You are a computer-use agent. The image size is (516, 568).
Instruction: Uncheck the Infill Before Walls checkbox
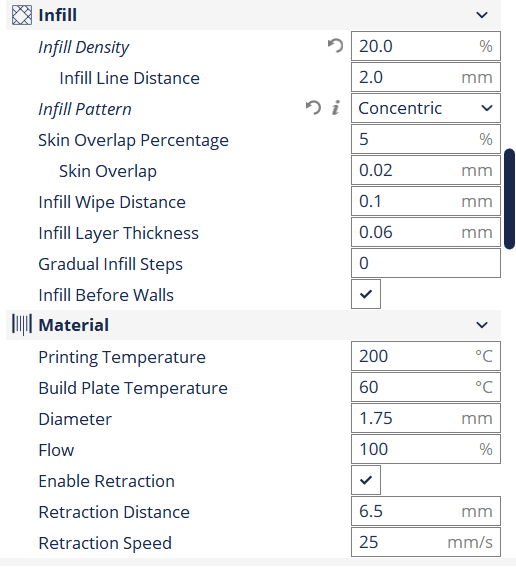(366, 294)
